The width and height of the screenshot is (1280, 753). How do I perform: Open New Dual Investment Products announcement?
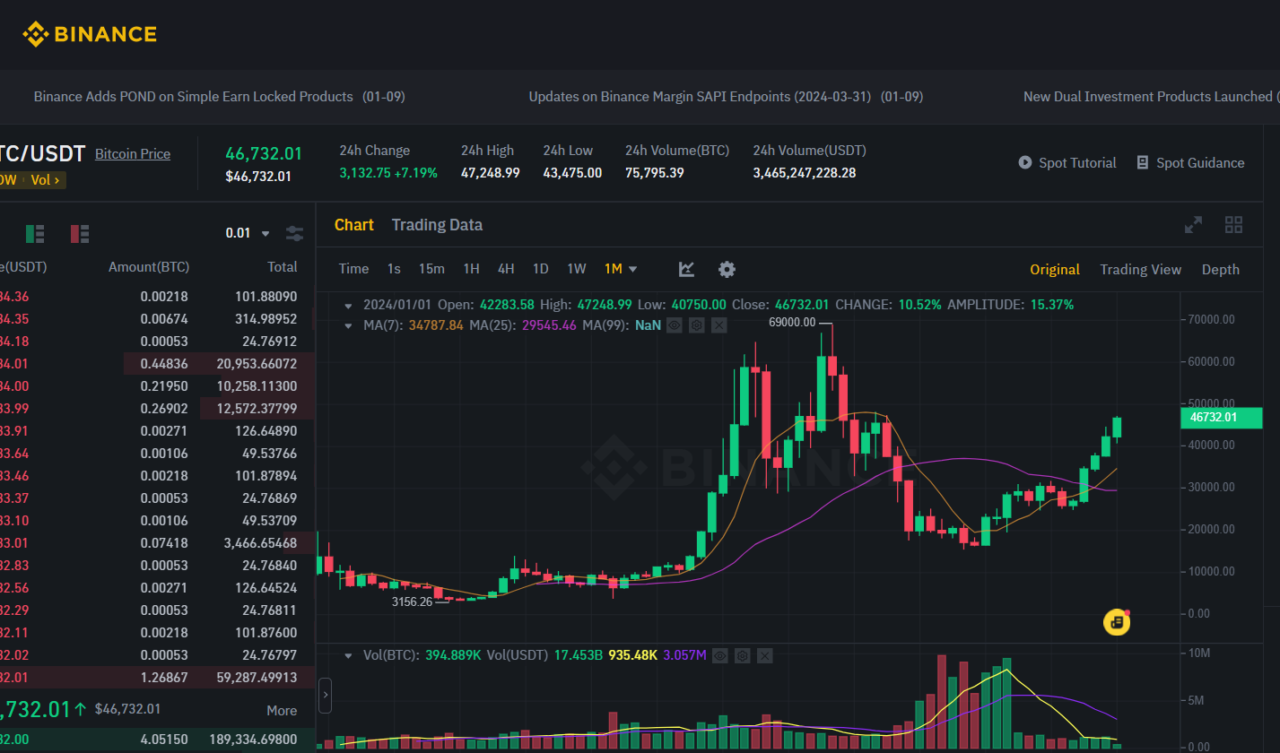(1151, 97)
